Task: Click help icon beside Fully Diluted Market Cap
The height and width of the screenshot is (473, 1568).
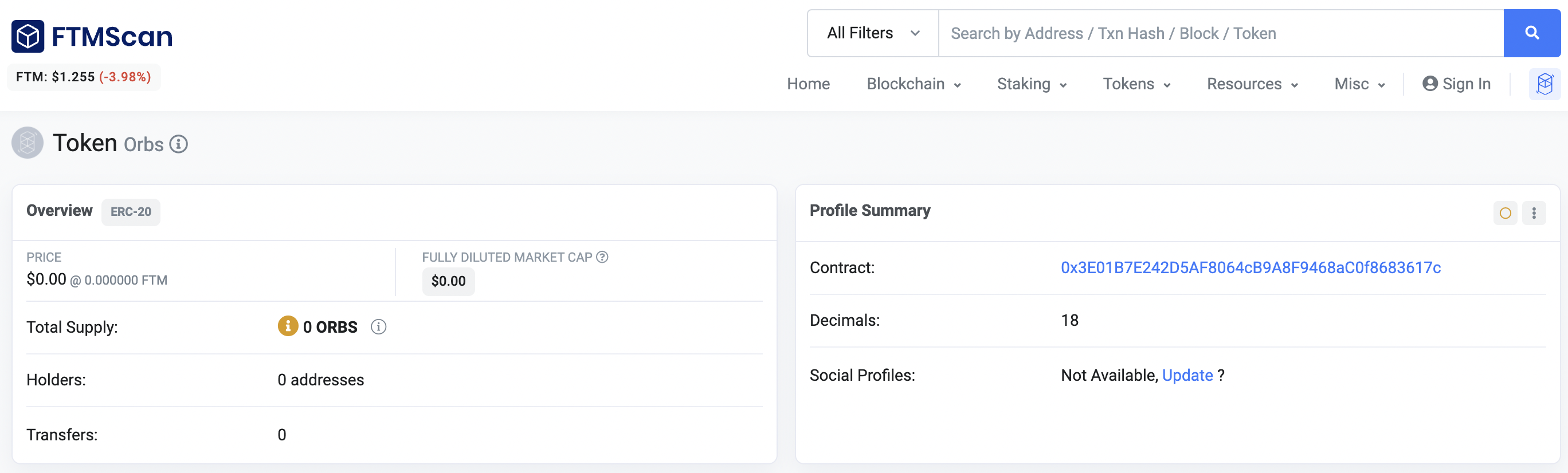Action: [602, 257]
